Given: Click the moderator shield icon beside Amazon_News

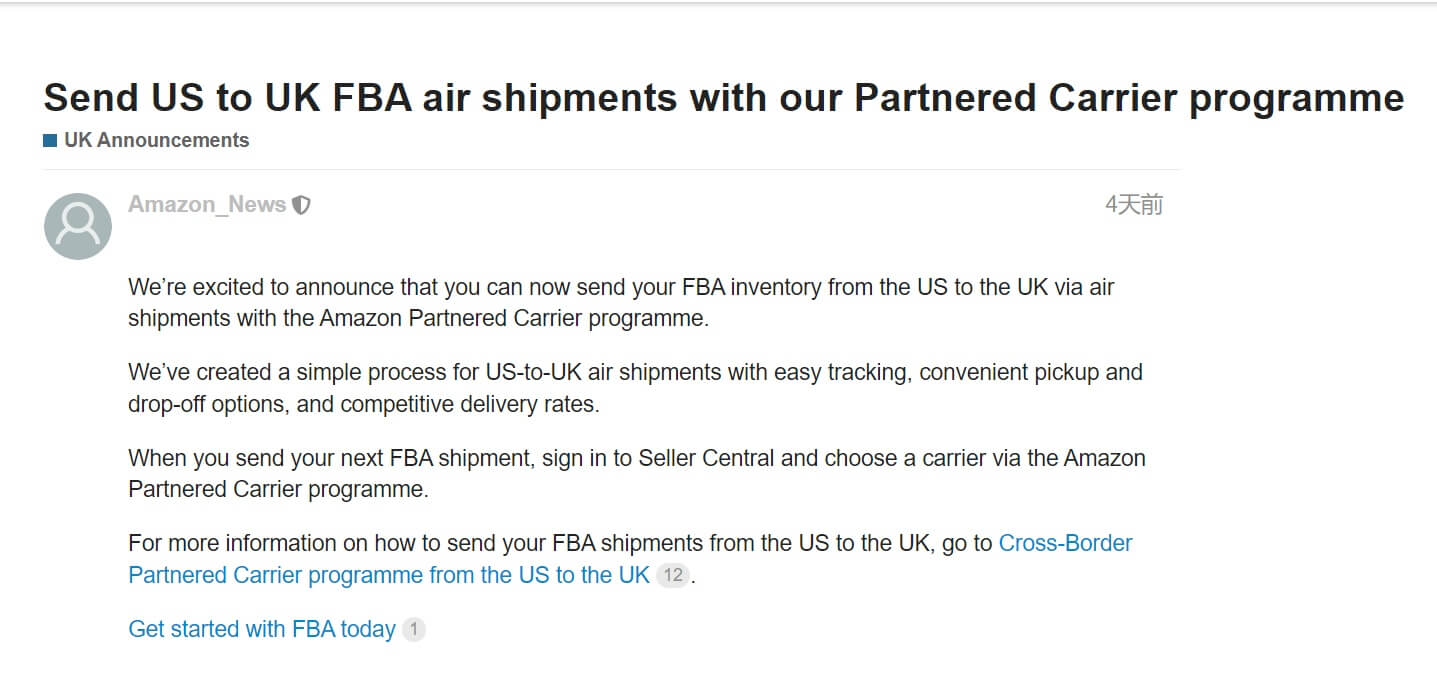Looking at the screenshot, I should [301, 205].
